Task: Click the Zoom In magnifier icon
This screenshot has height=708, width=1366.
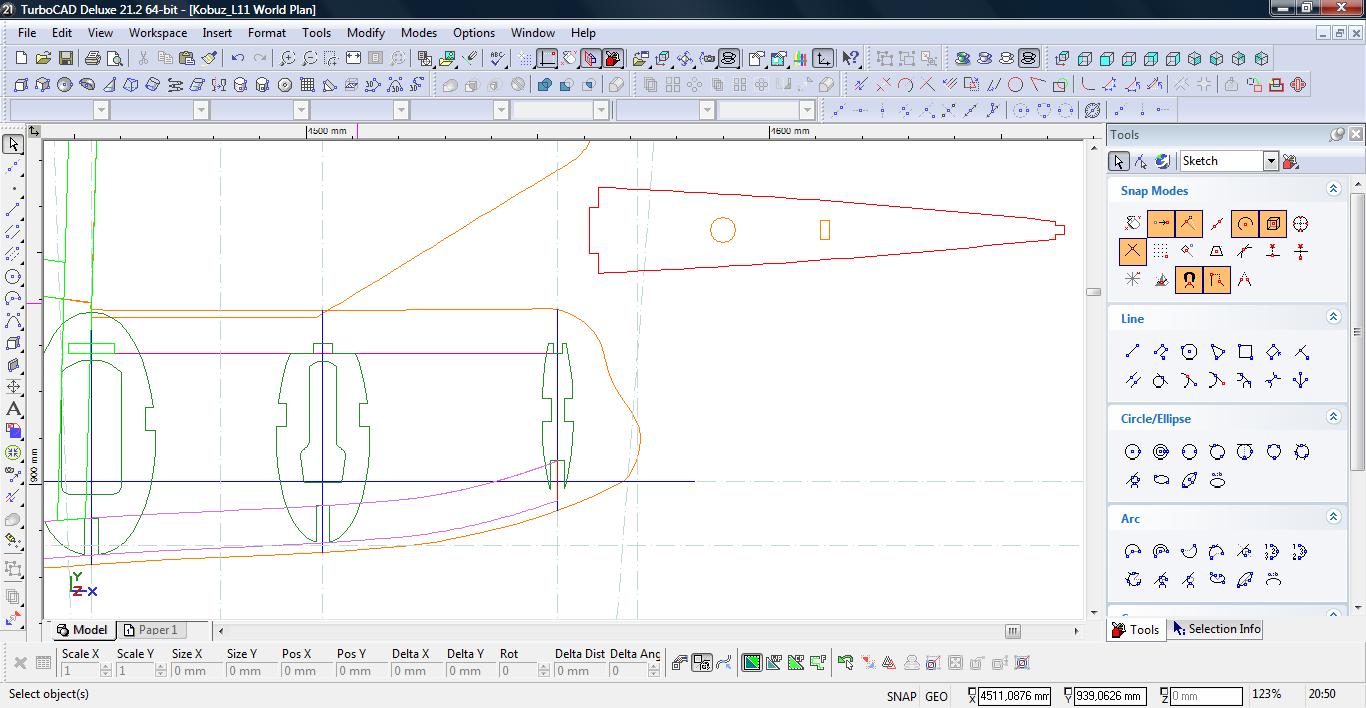Action: point(287,59)
